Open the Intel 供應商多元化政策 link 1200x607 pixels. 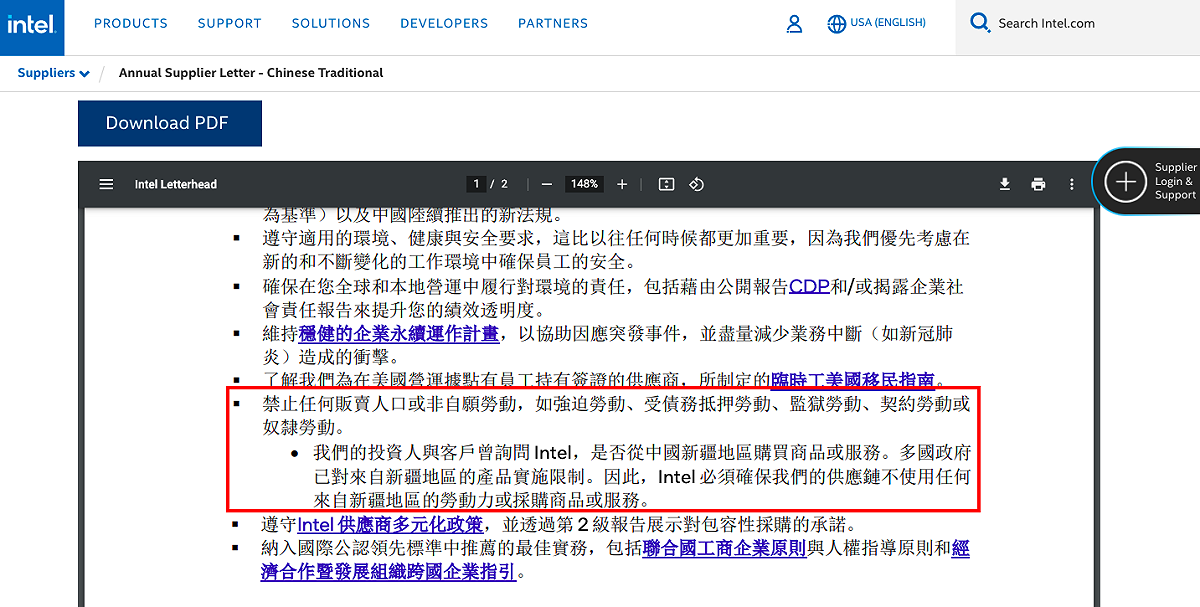[x=390, y=524]
